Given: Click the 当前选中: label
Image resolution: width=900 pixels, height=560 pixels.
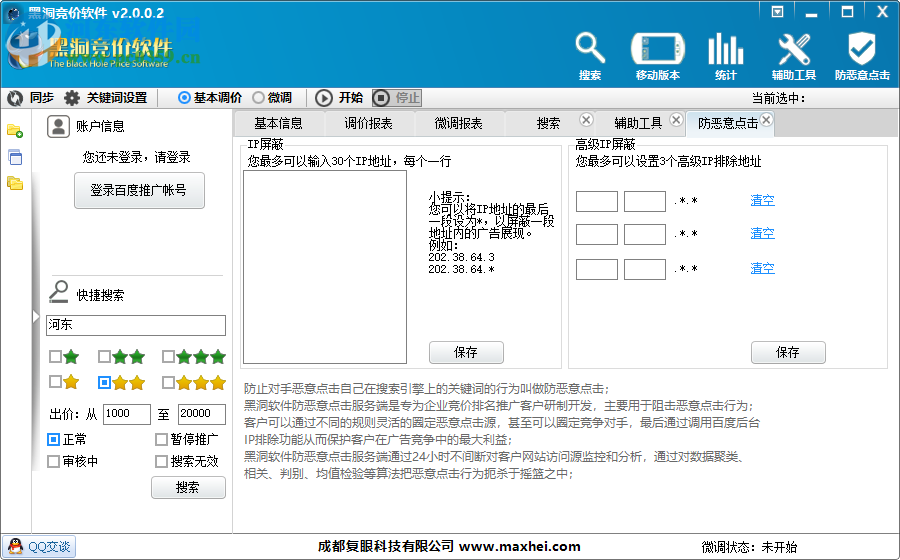Looking at the screenshot, I should click(x=779, y=98).
